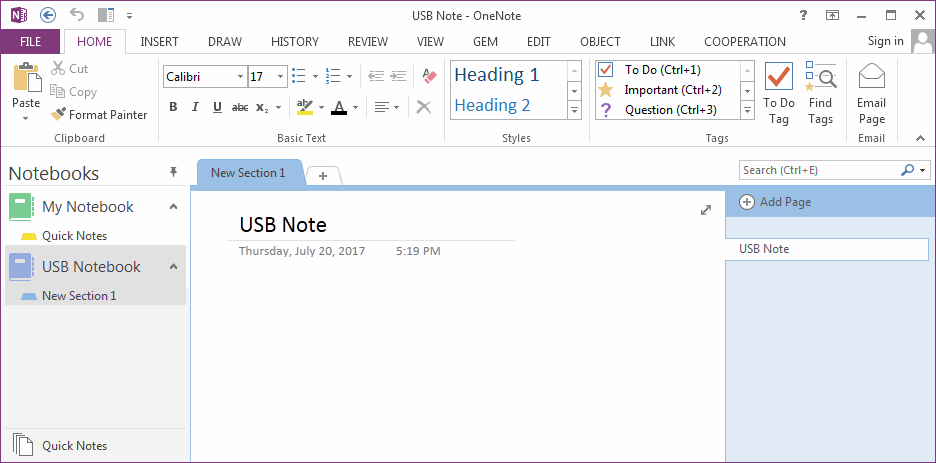
Task: Collapse the ribbon with the chevron
Action: tap(920, 138)
